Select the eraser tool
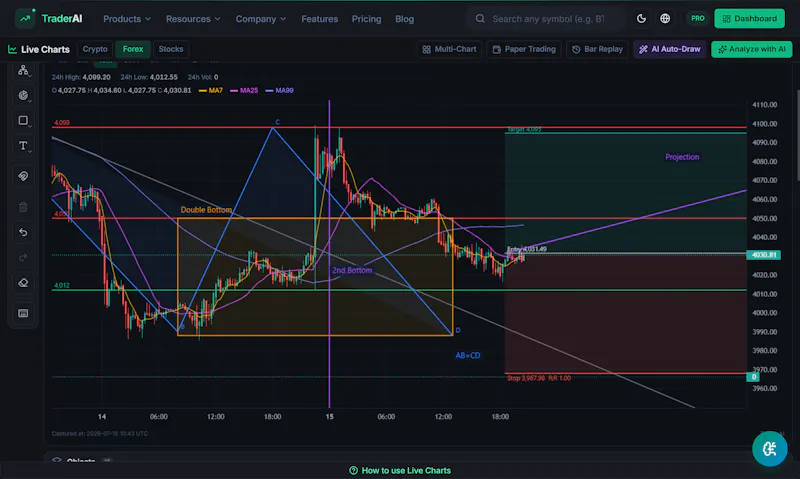The width and height of the screenshot is (800, 479). 23,283
